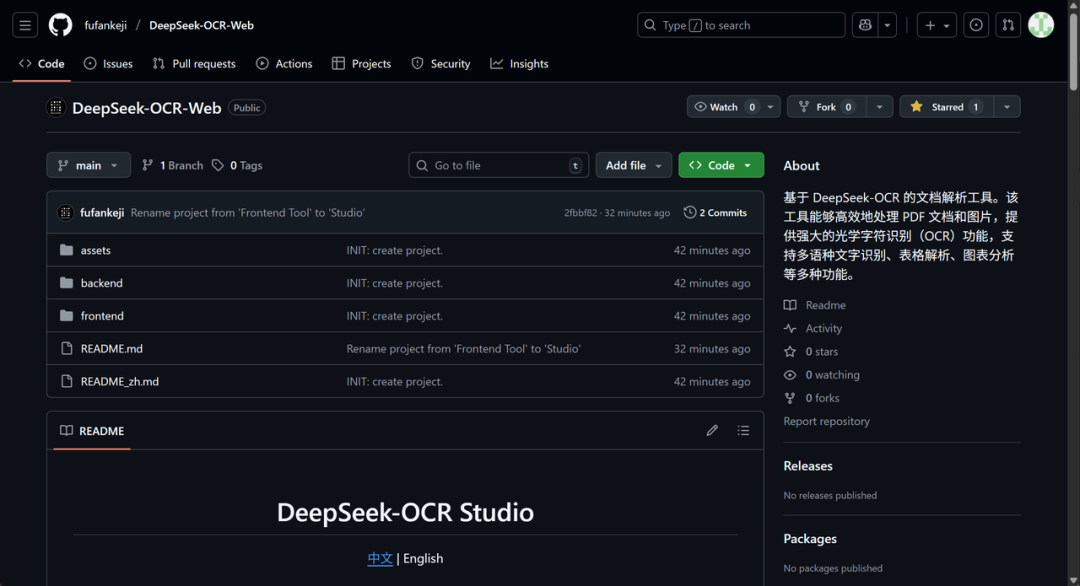
Task: Click the eye icon beside 0 watching
Action: (x=790, y=375)
